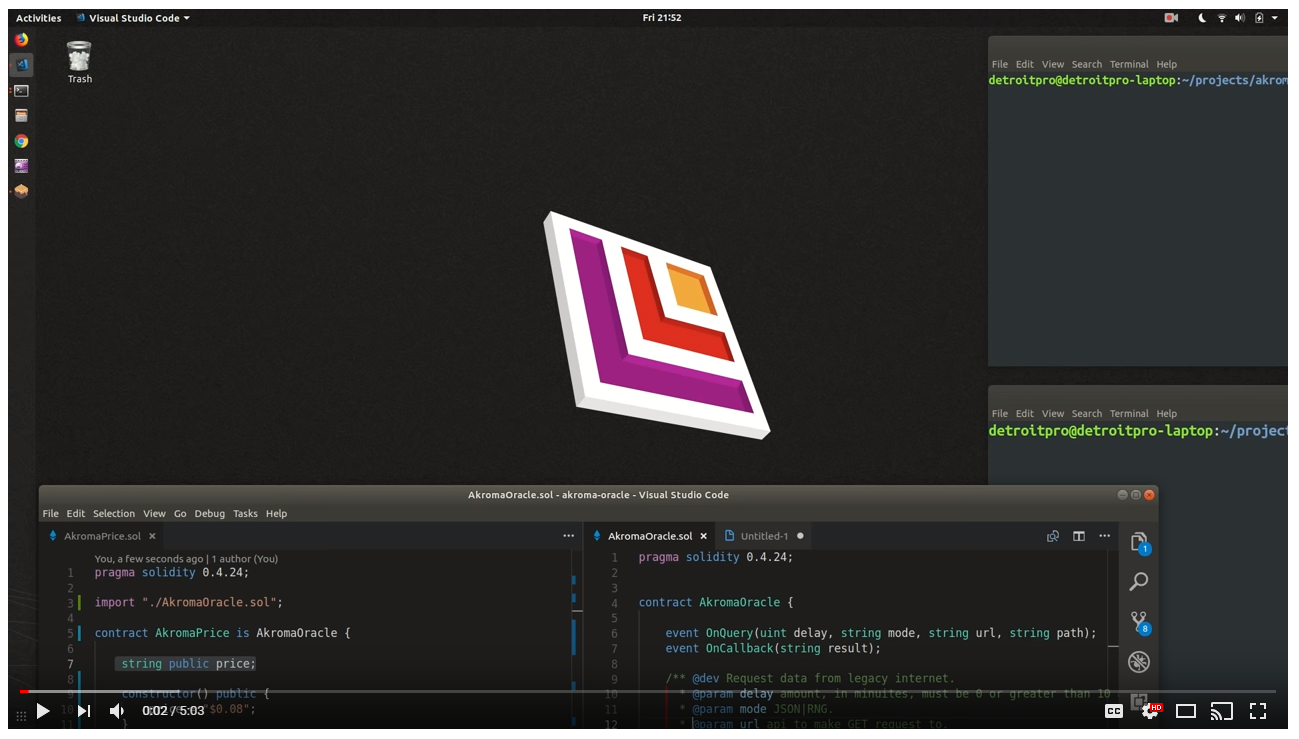Screen dimensions: 1299x739
Task: Open Terminal from the dock
Action: tap(21, 91)
